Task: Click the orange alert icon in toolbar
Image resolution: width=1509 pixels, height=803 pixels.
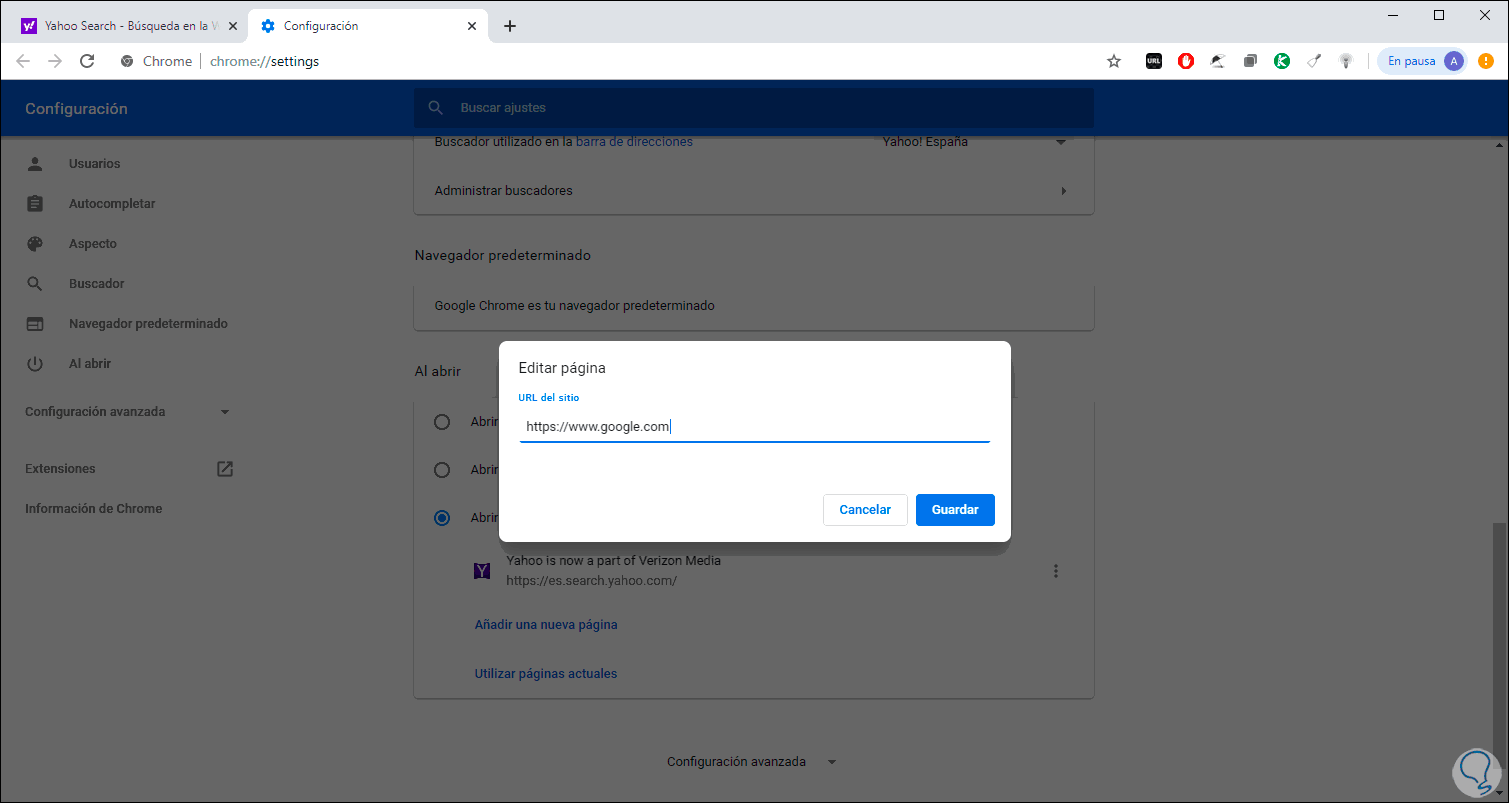Action: pos(1486,61)
